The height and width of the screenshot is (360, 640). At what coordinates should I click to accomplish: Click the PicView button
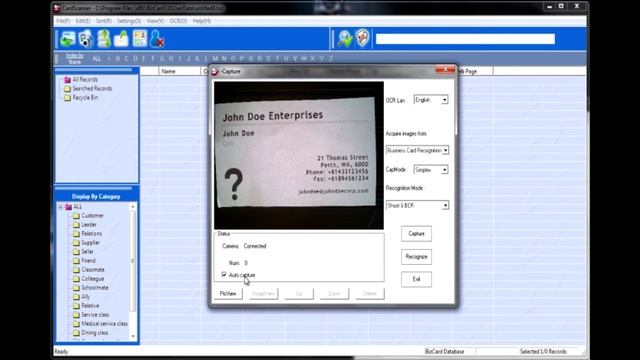click(228, 293)
